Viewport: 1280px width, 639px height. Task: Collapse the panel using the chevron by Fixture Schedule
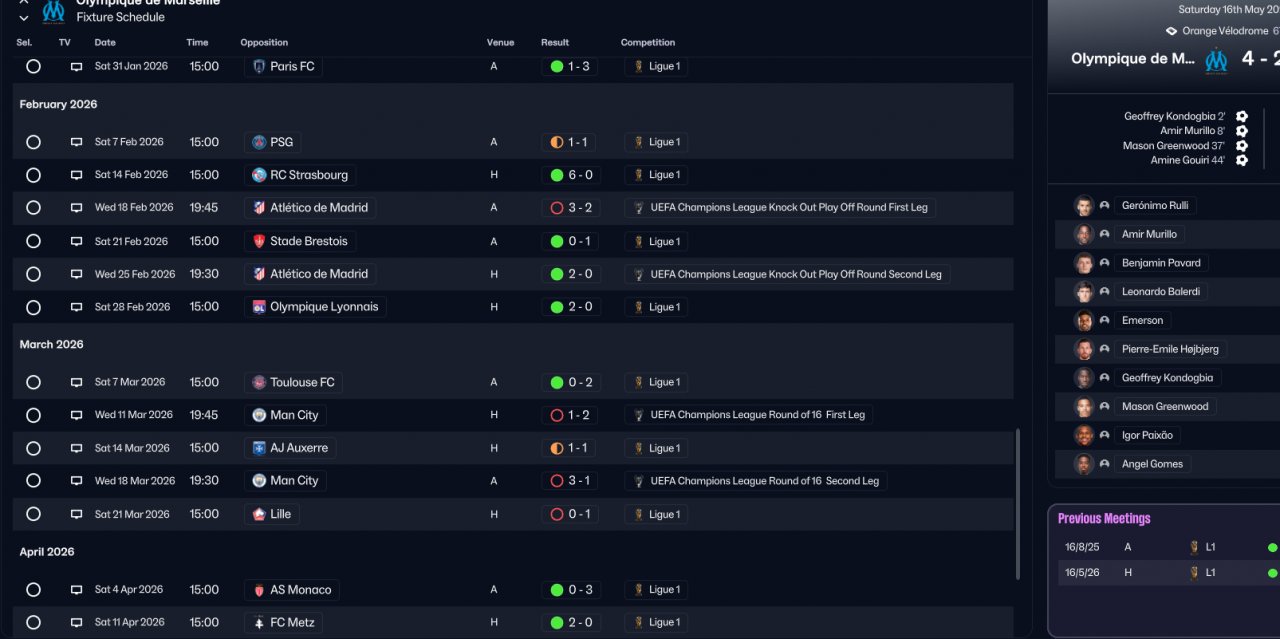(x=24, y=18)
